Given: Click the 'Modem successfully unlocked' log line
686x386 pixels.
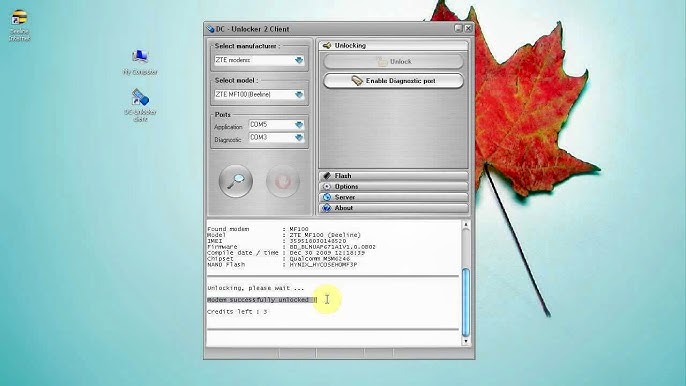Looking at the screenshot, I should pos(262,300).
